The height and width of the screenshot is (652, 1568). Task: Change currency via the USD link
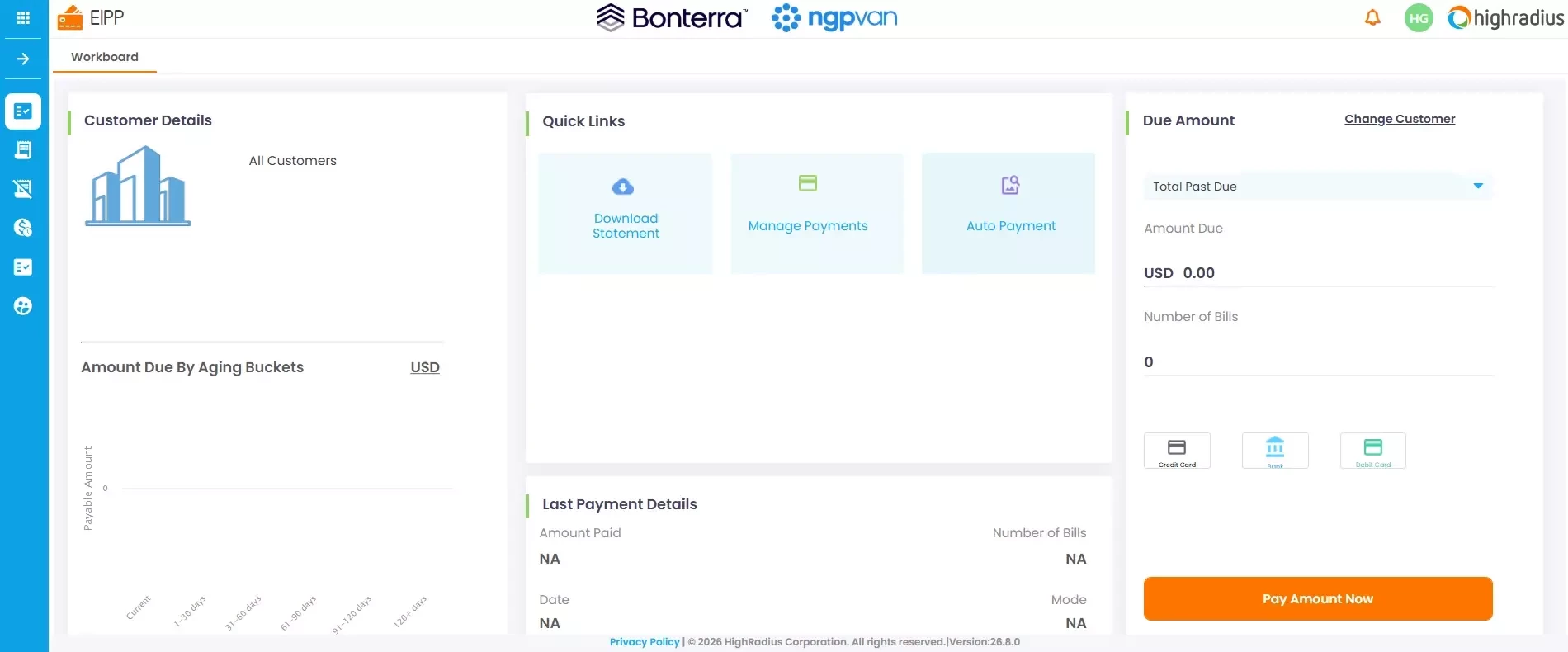pyautogui.click(x=425, y=367)
